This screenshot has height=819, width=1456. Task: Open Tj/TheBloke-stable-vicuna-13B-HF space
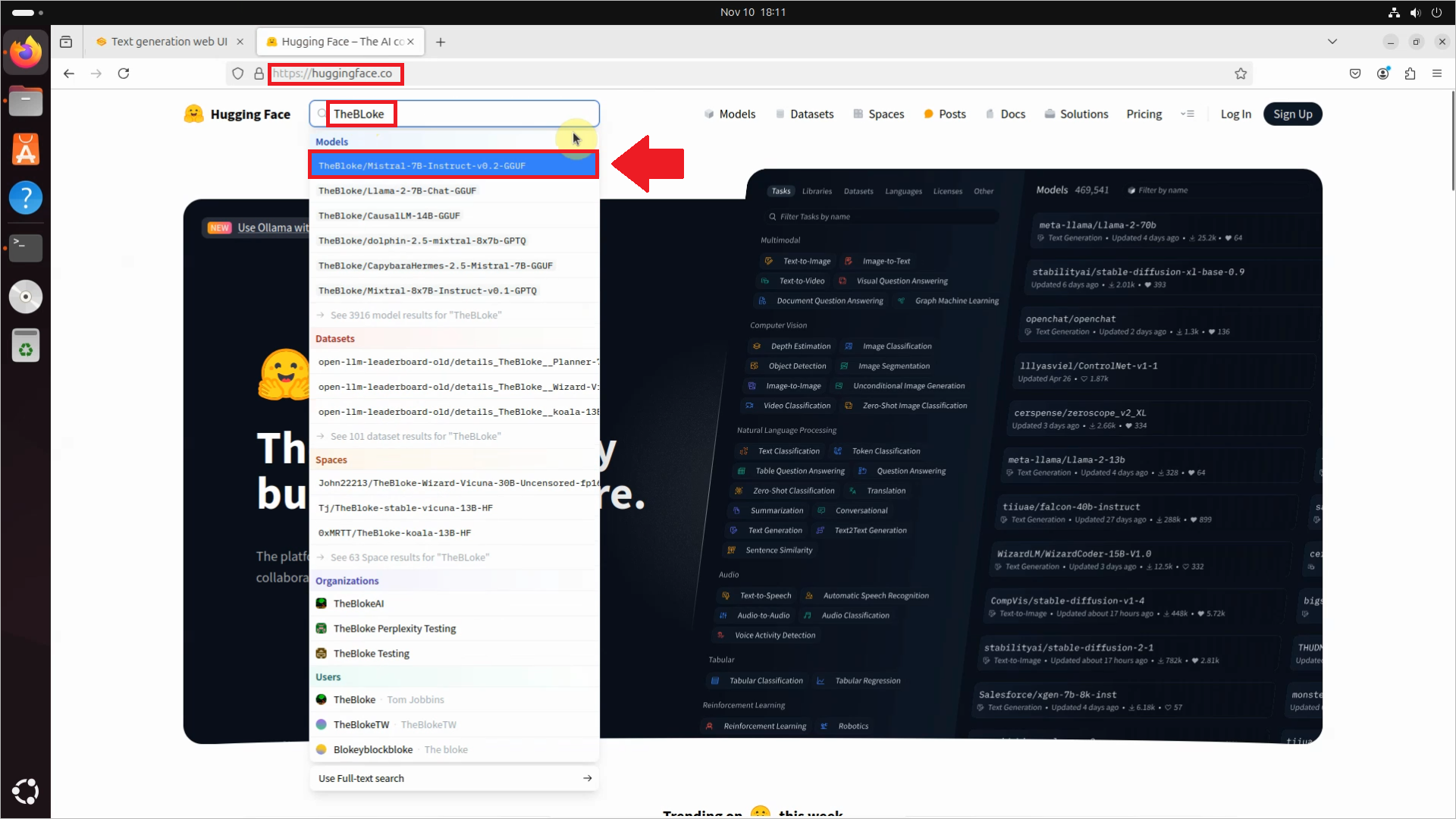point(453,507)
